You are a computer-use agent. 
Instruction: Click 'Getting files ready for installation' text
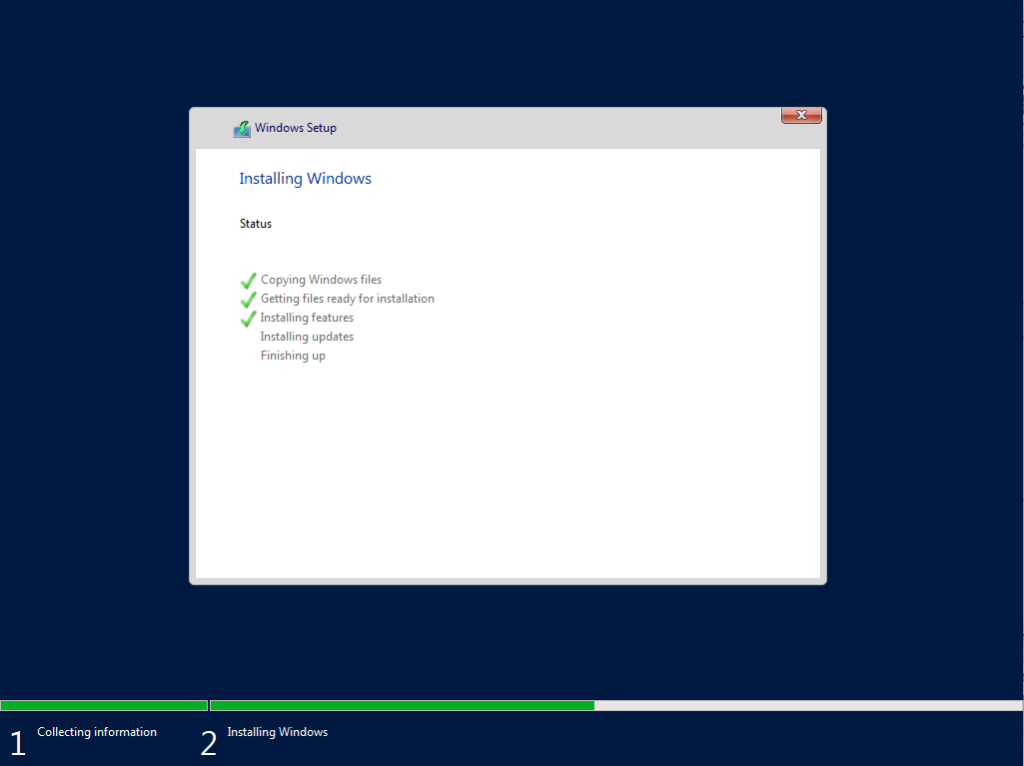coord(347,298)
